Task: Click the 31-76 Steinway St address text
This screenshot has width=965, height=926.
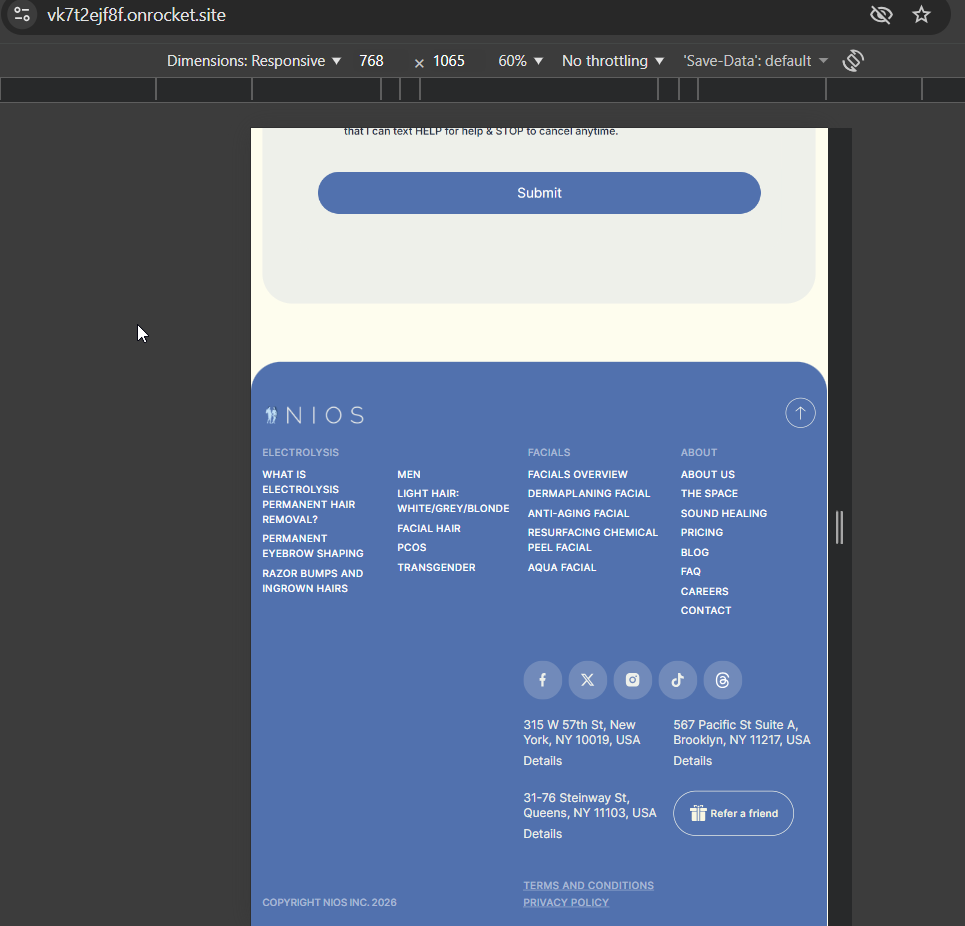Action: 590,805
